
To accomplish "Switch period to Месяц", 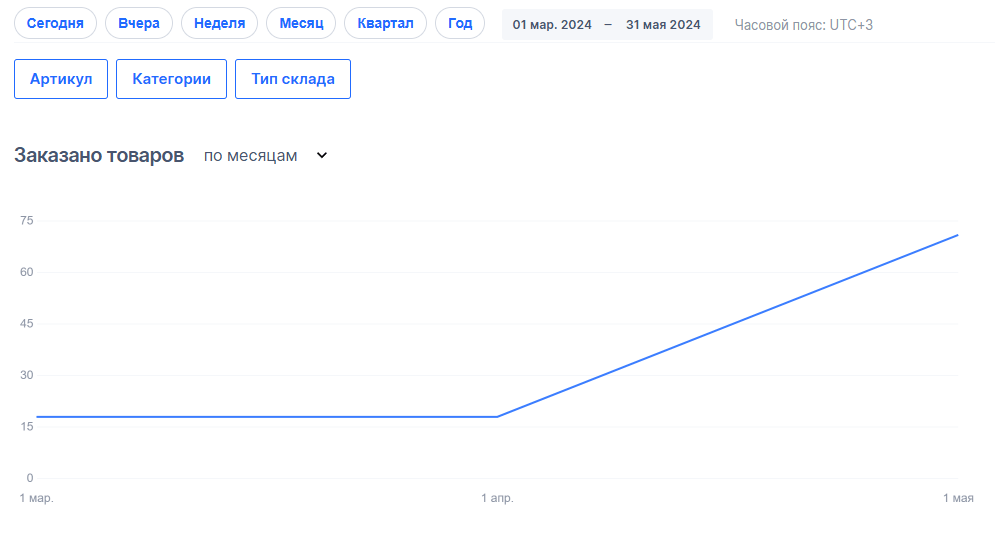I will pos(301,23).
